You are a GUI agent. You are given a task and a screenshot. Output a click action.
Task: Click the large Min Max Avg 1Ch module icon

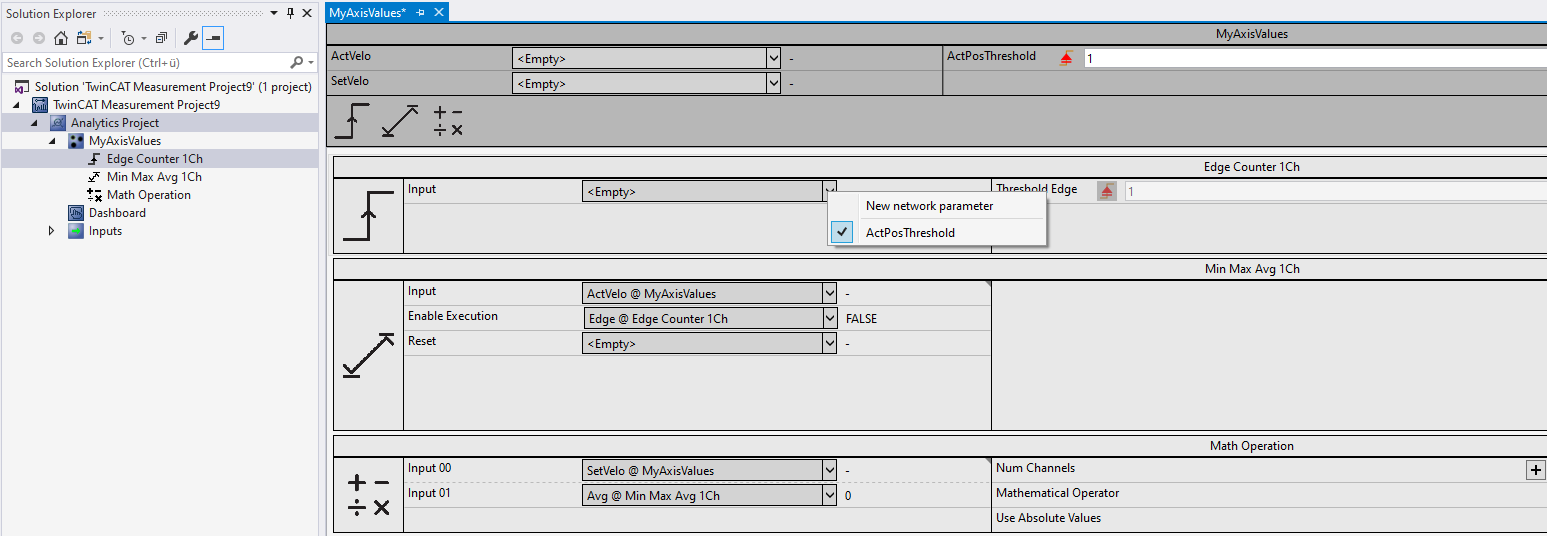coord(368,354)
